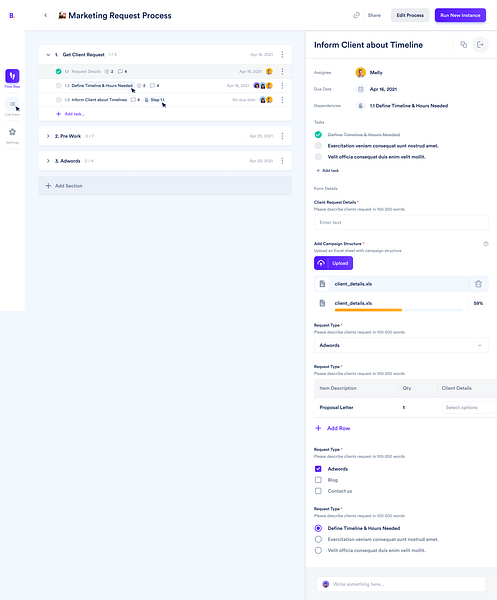Click the first client_details.xls file icon
Image resolution: width=497 pixels, height=600 pixels.
(x=322, y=284)
